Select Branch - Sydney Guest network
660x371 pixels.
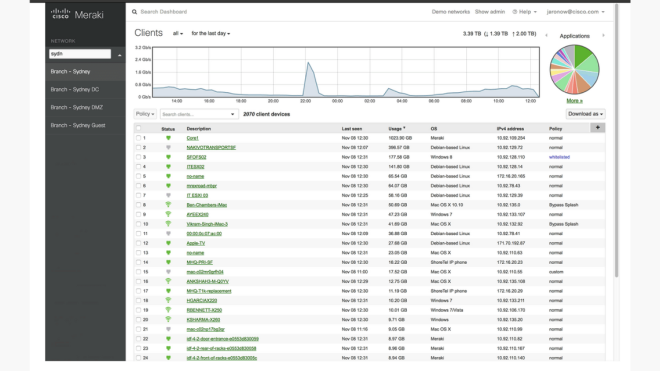click(x=85, y=125)
